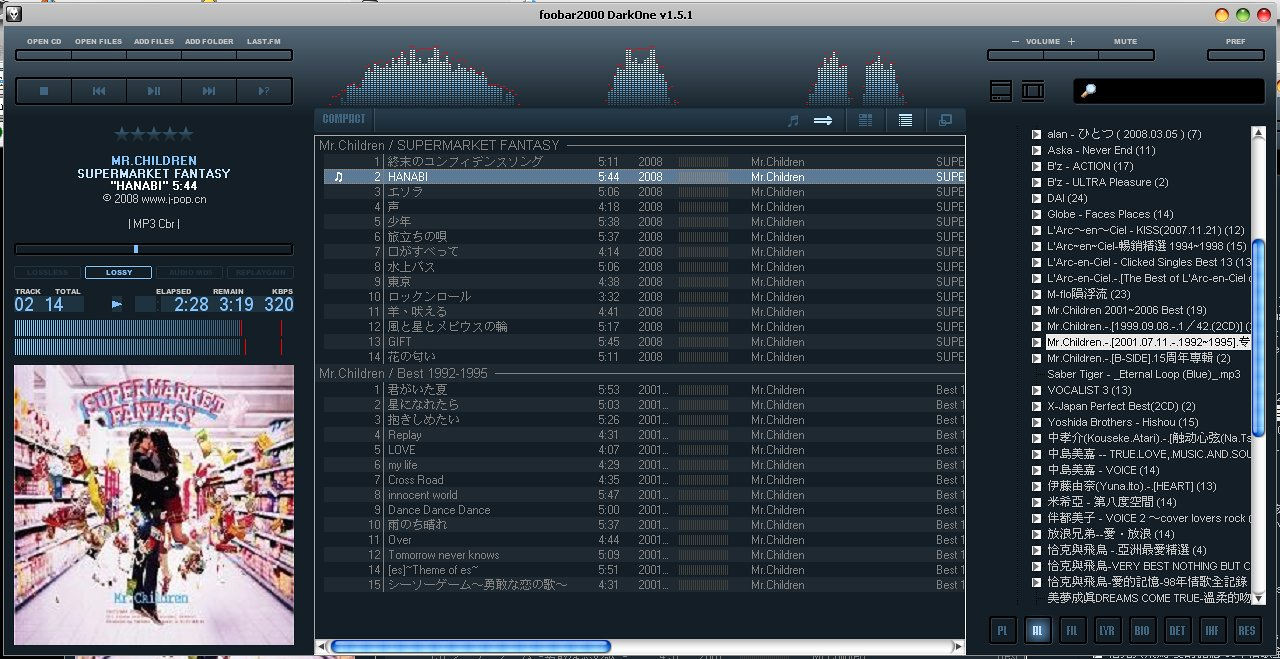
Task: Click the magnifier search icon
Action: (x=1089, y=91)
